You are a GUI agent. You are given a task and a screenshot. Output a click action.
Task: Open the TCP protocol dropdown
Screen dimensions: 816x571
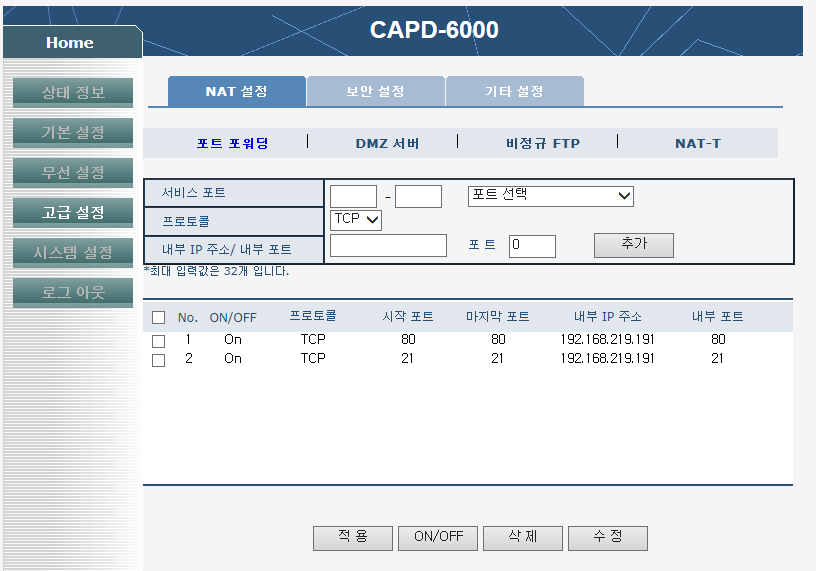(356, 220)
